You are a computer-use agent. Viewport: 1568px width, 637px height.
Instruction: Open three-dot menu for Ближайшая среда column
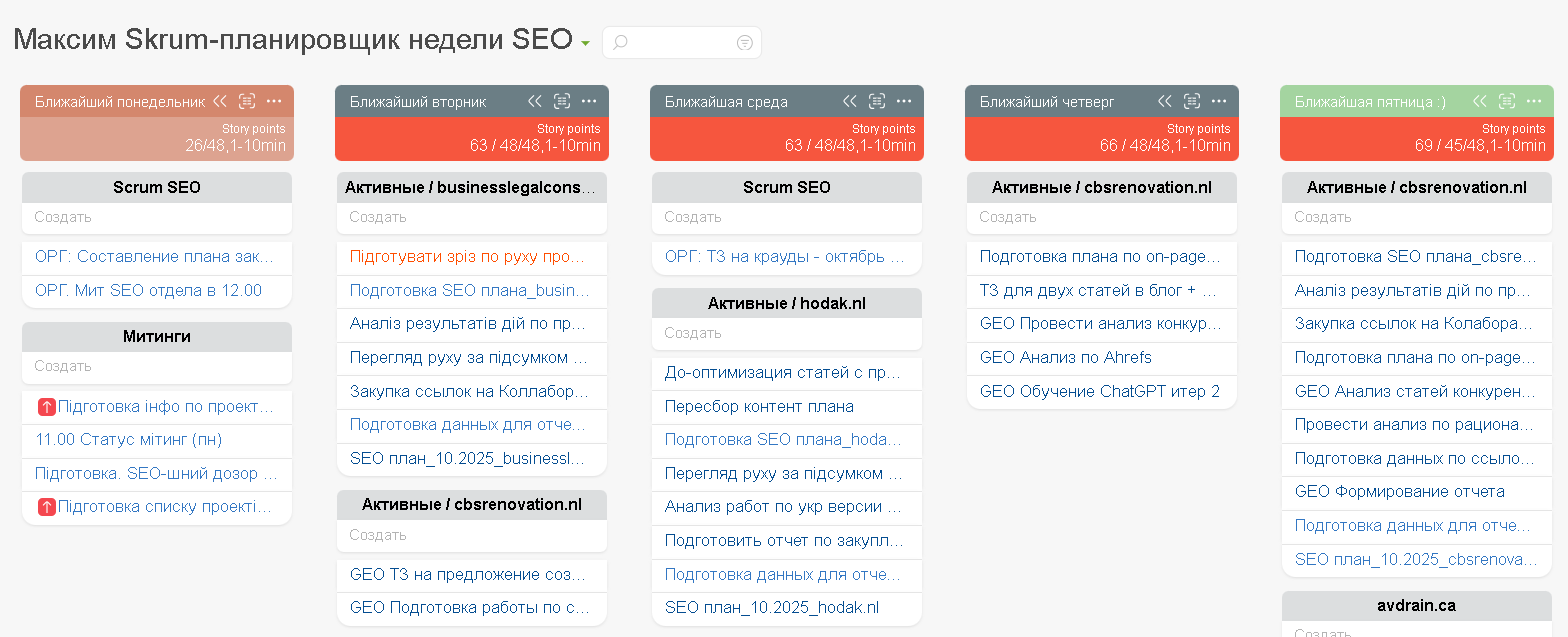(x=904, y=101)
